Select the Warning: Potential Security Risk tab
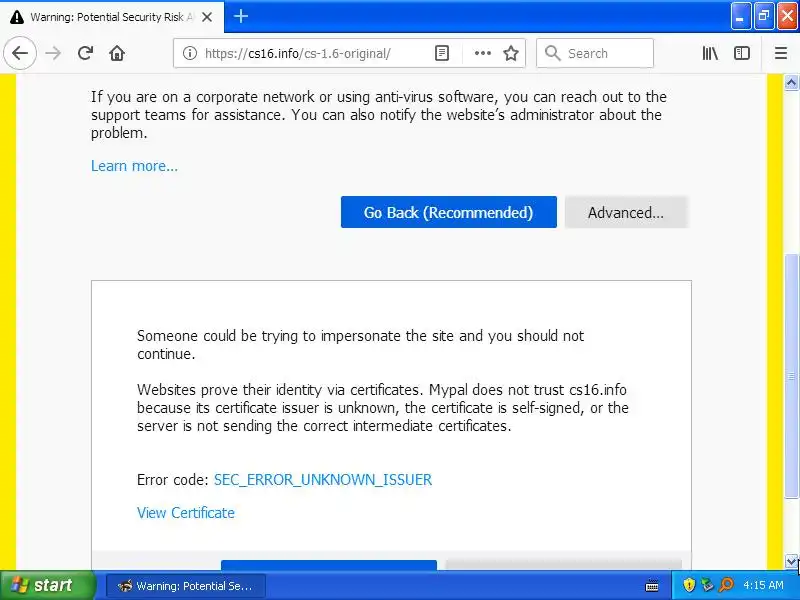Screen dimensions: 800x600 tap(112, 17)
